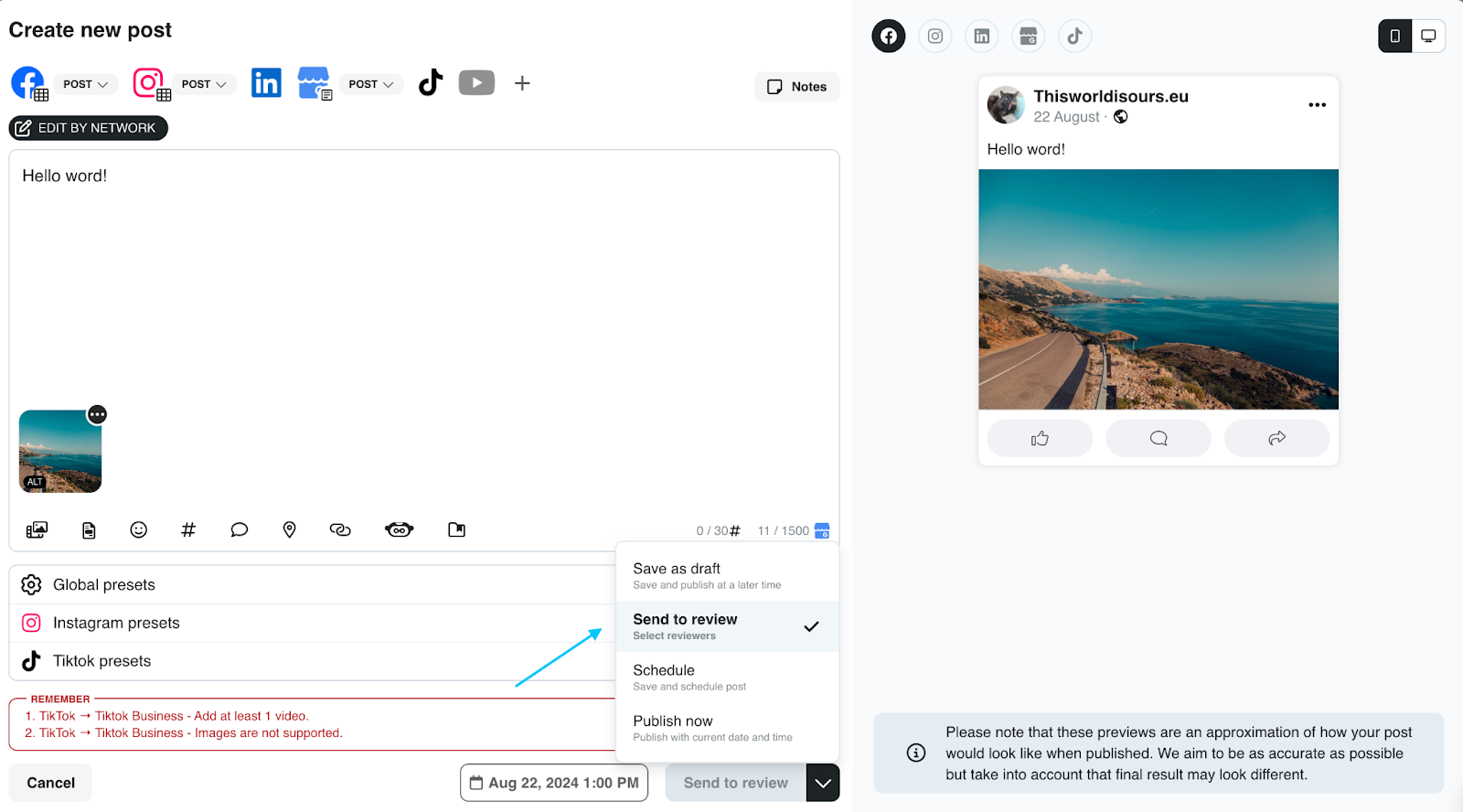Expand Tiktok presets section
Screen dimensions: 1463x812
tap(313, 661)
